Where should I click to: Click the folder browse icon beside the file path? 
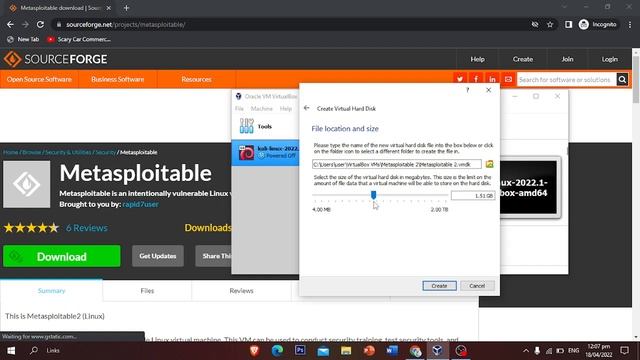coord(489,164)
